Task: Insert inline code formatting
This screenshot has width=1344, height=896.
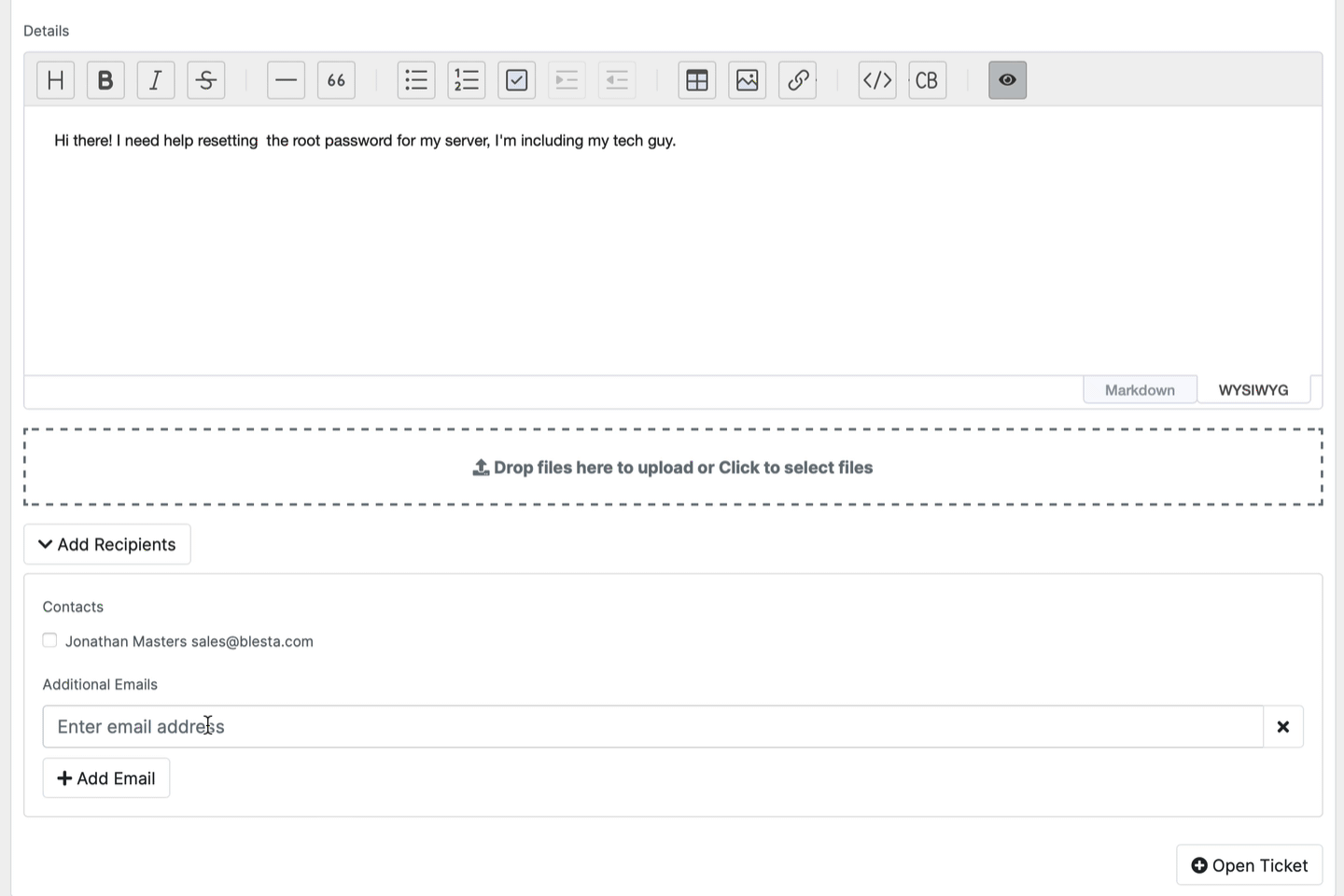Action: pos(876,80)
